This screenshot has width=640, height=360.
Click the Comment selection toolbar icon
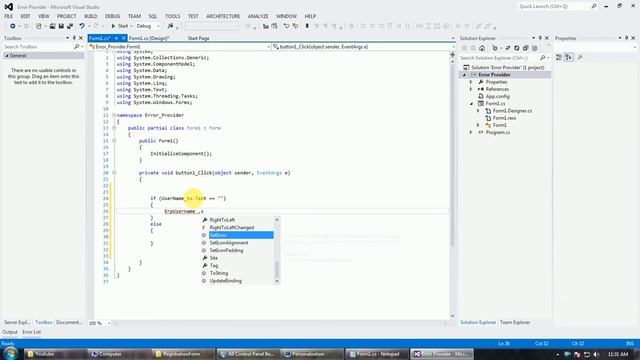tap(286, 26)
